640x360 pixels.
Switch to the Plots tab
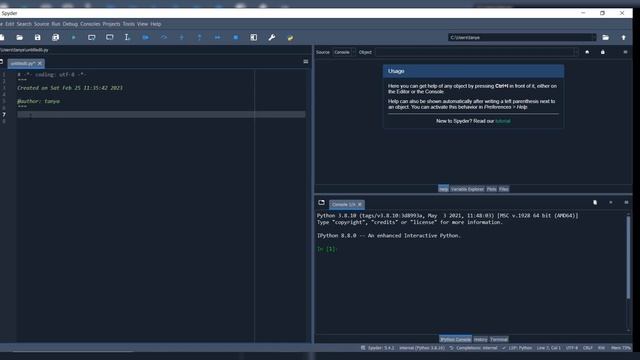point(491,189)
